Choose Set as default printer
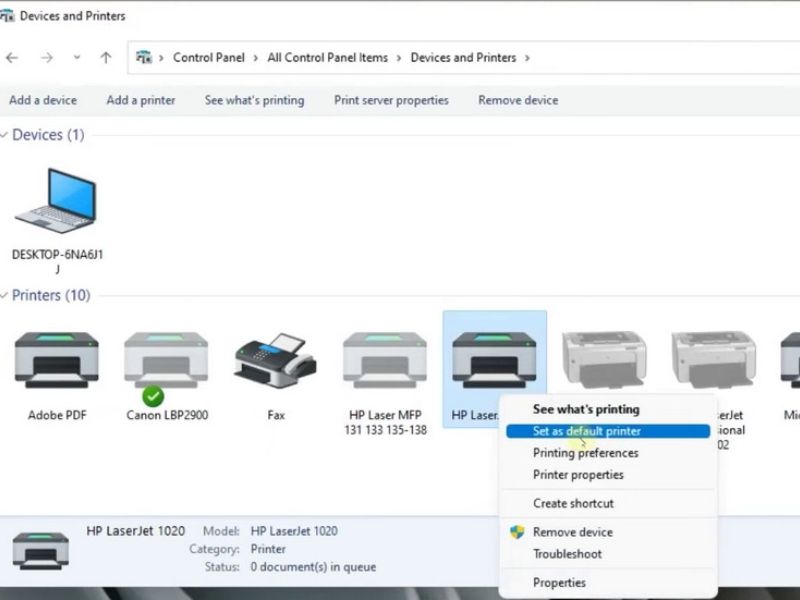Image resolution: width=800 pixels, height=600 pixels. point(587,431)
